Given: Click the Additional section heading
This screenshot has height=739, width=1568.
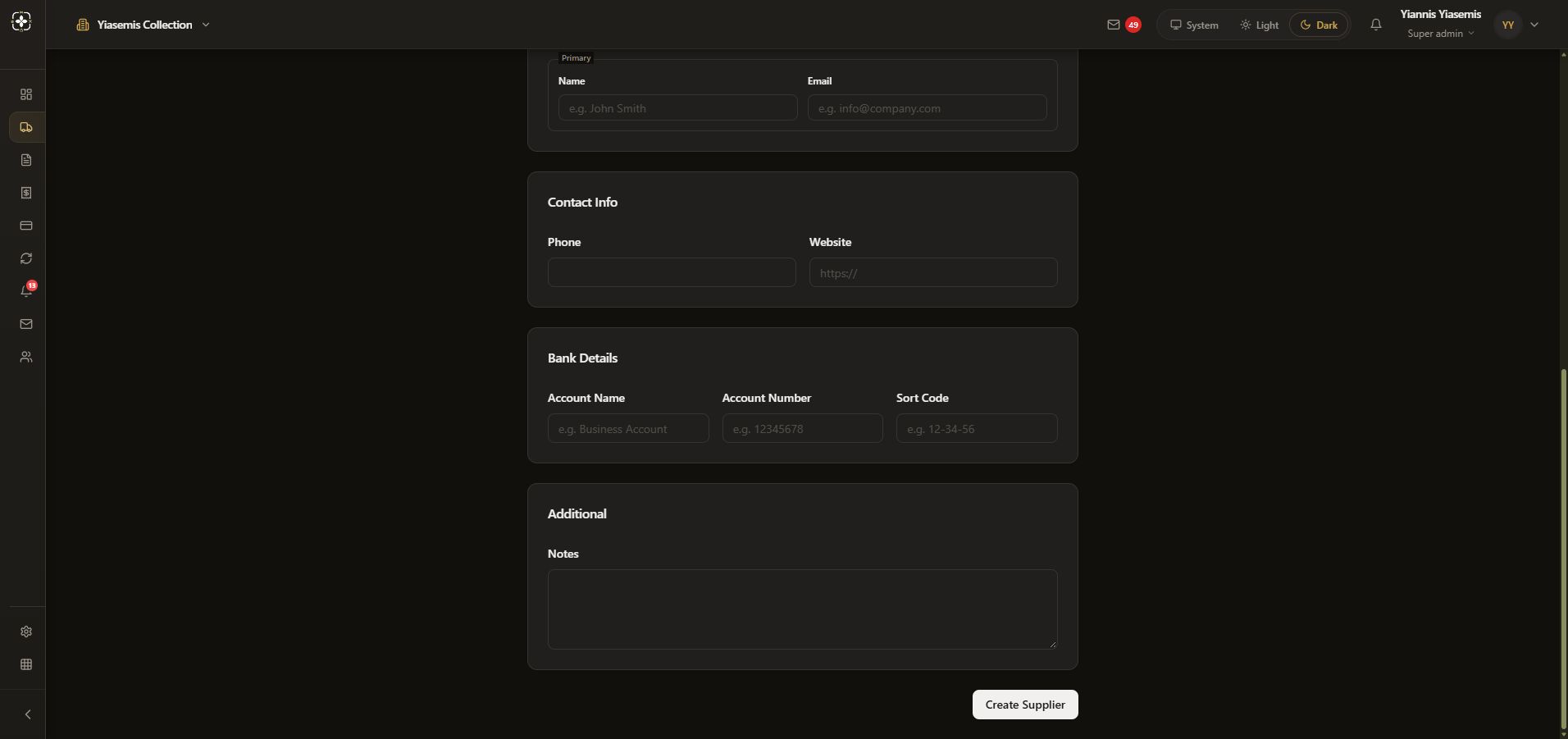Looking at the screenshot, I should coord(577,513).
